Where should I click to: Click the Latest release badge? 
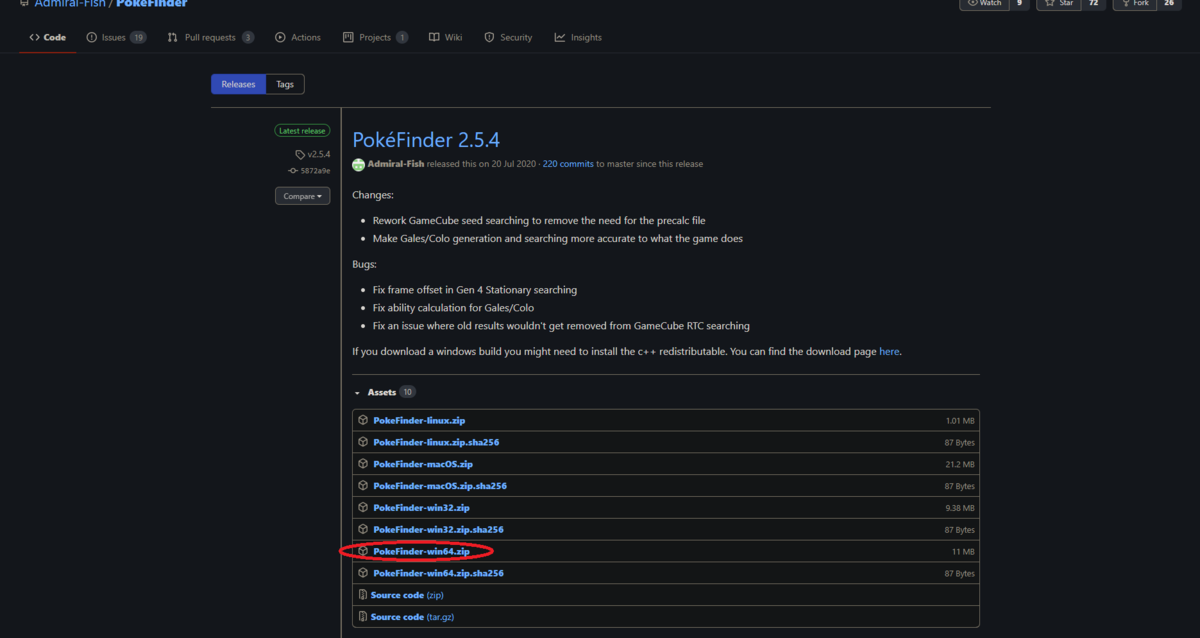tap(302, 131)
